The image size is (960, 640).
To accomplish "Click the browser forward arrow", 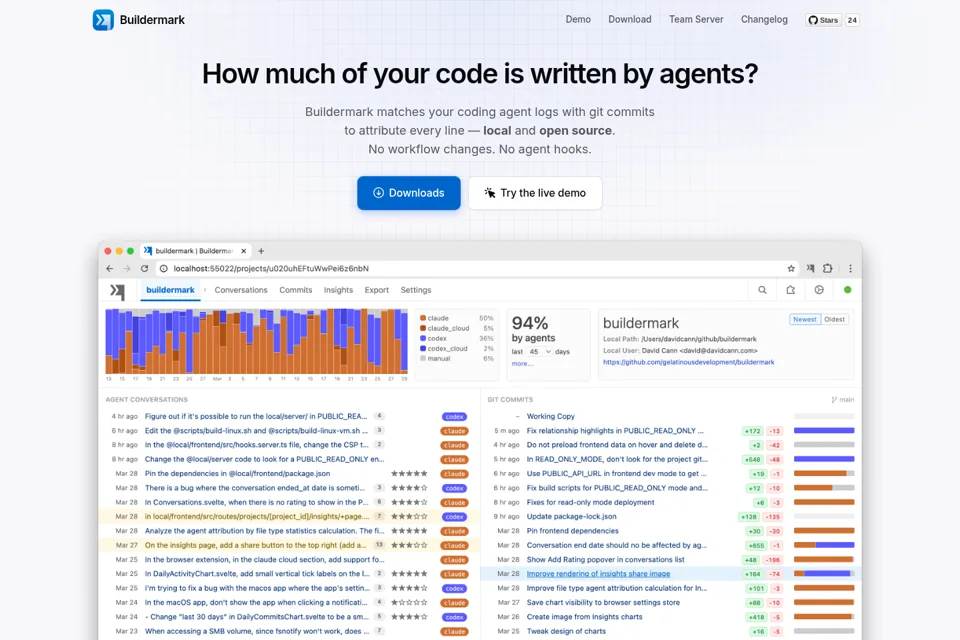I will 127,268.
